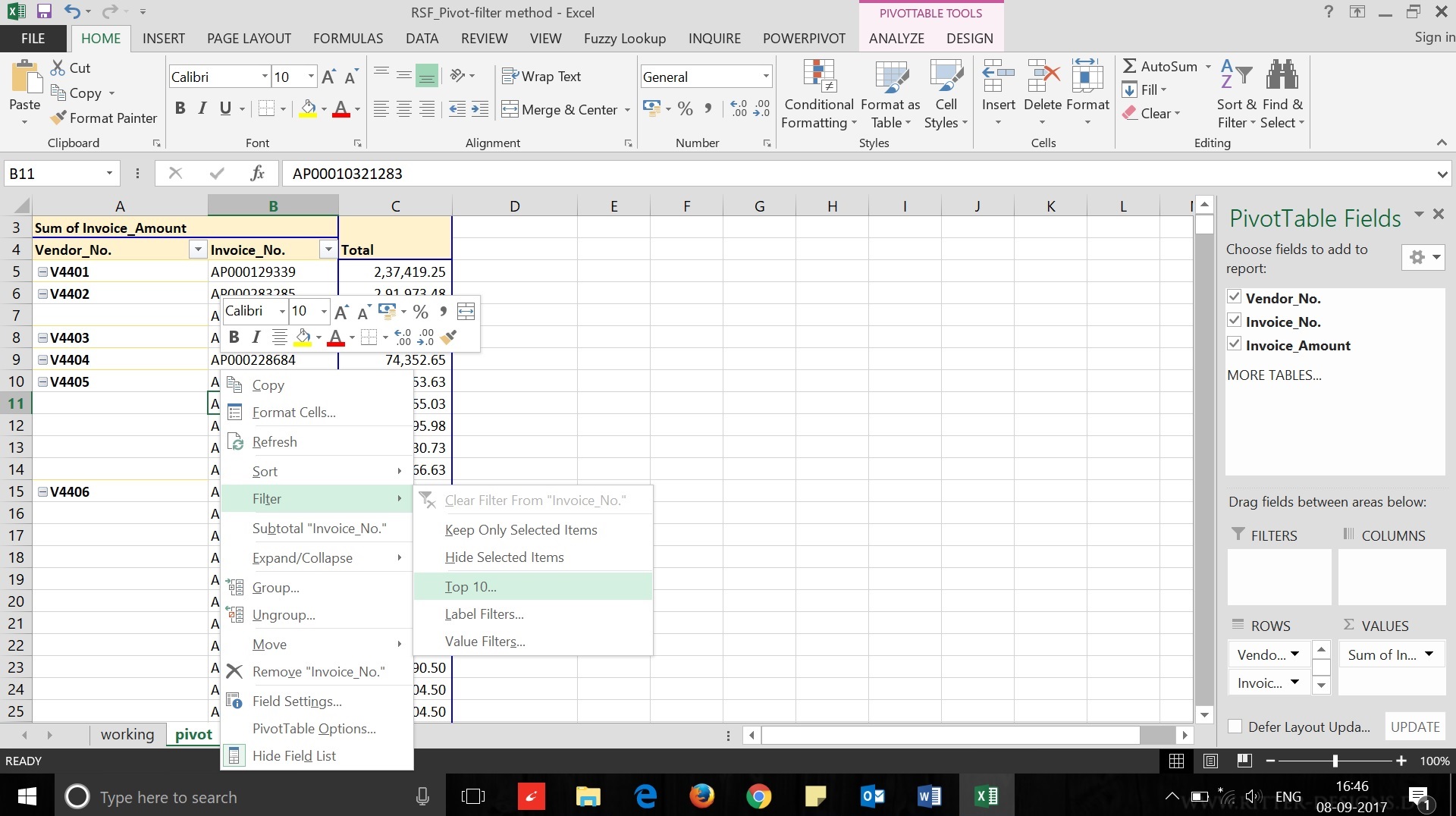Collapse the V4406 vendor group
The image size is (1456, 816).
pos(43,492)
